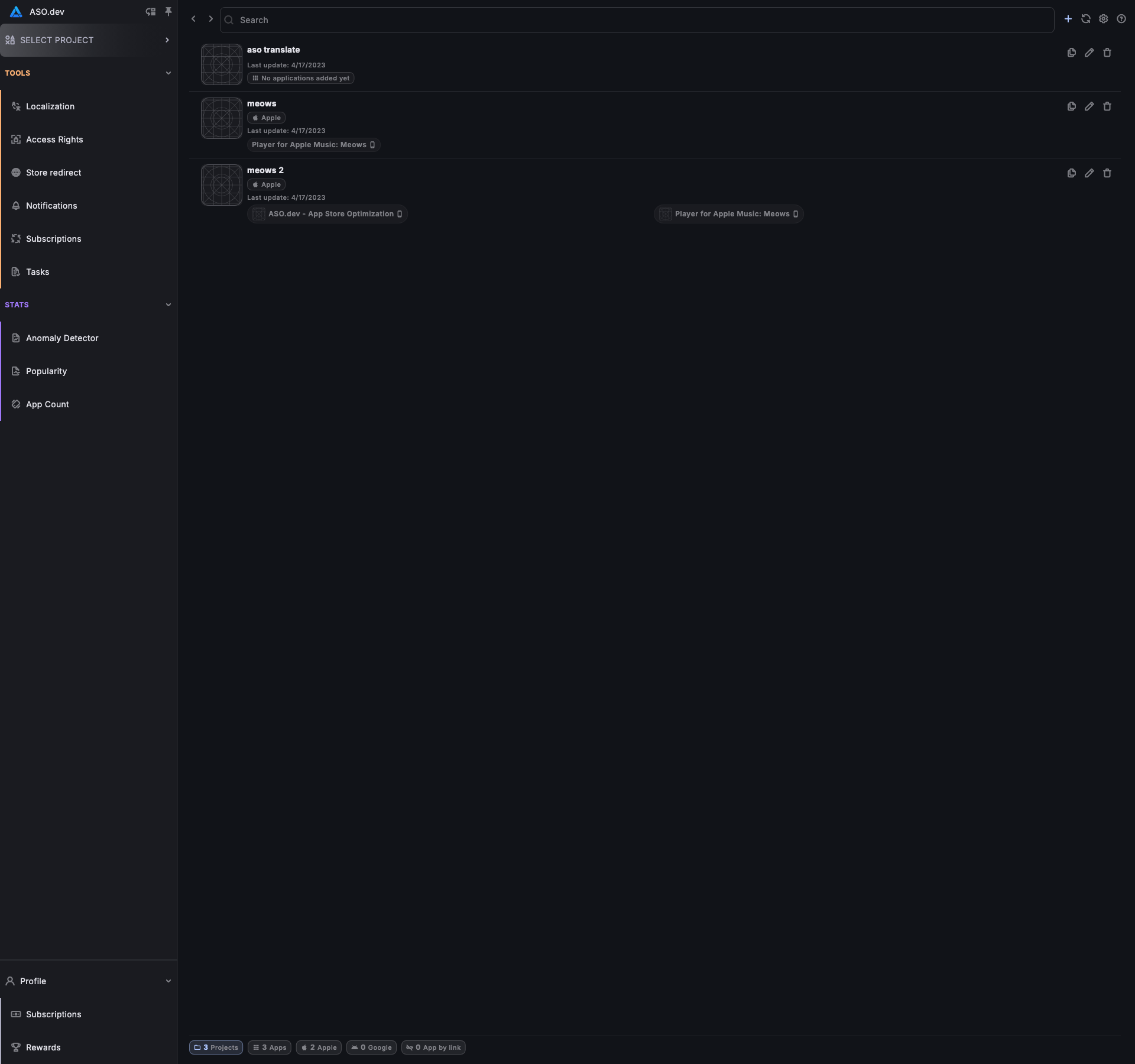Duplicate the aso translate project
This screenshot has height=1064, width=1135.
coord(1072,53)
